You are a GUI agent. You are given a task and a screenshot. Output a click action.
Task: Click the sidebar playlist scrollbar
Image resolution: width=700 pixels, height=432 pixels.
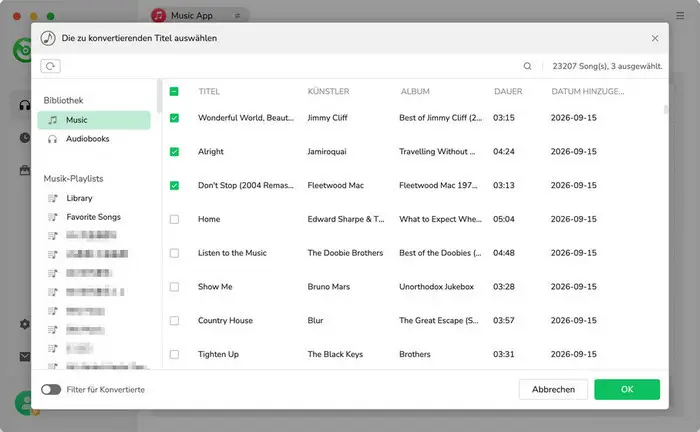click(159, 96)
